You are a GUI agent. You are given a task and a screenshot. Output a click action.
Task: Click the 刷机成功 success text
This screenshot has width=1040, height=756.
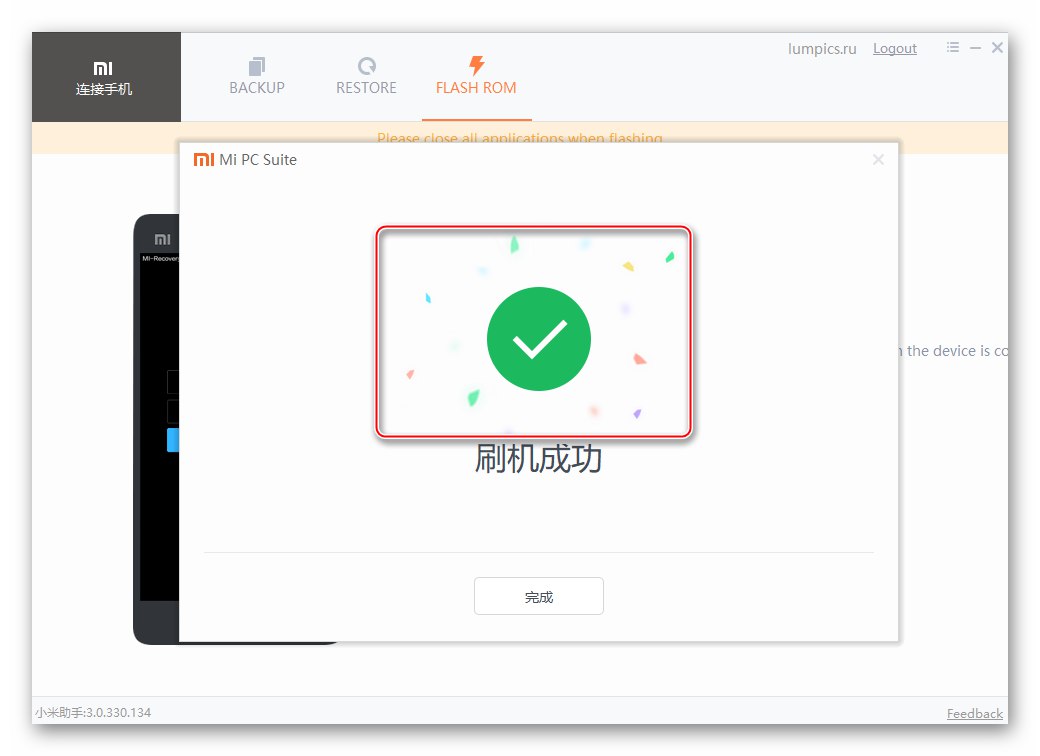point(538,459)
